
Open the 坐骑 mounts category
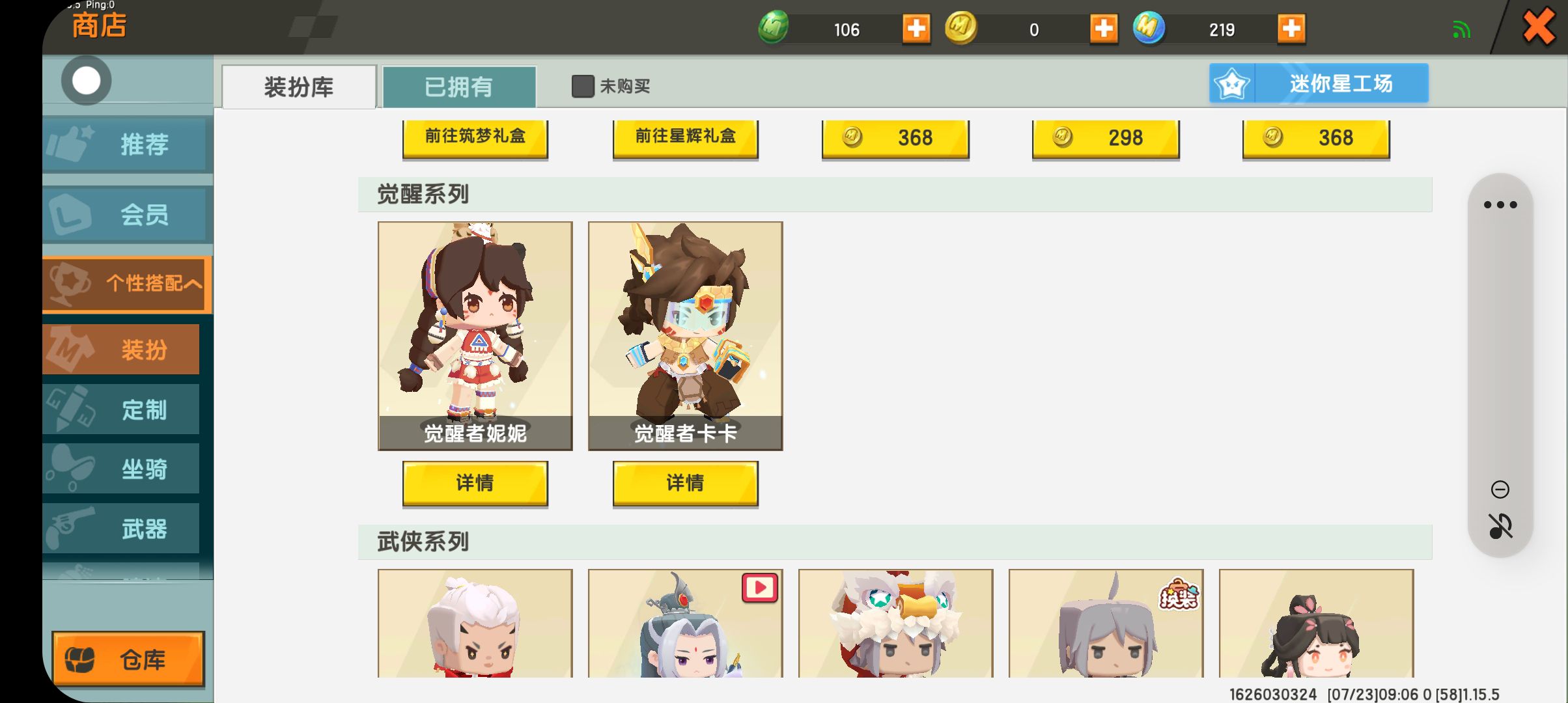122,469
